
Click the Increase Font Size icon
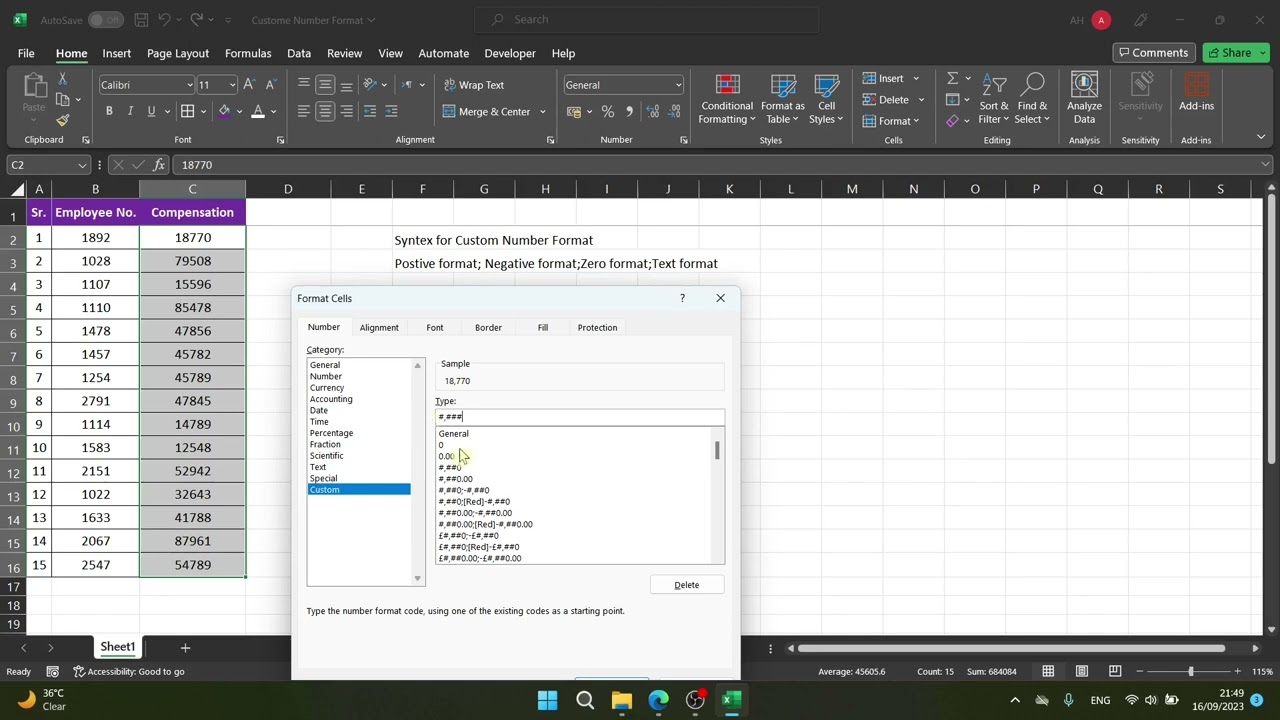250,85
